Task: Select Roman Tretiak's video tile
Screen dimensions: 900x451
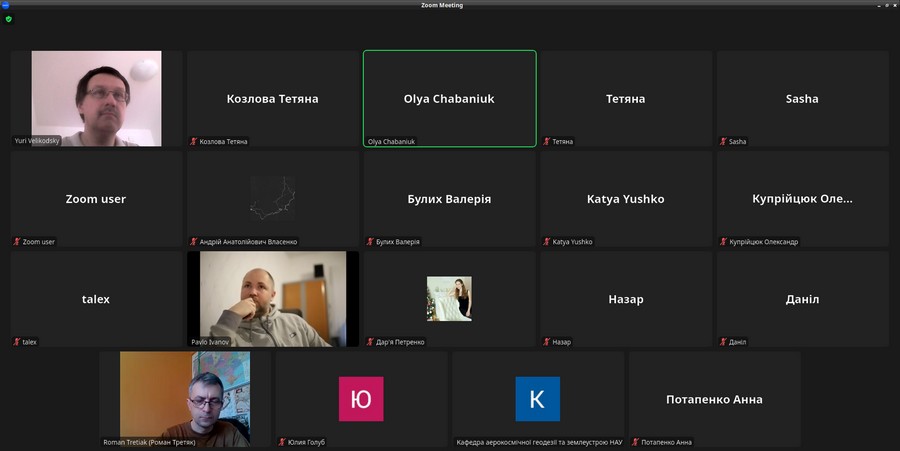Action: pyautogui.click(x=185, y=398)
